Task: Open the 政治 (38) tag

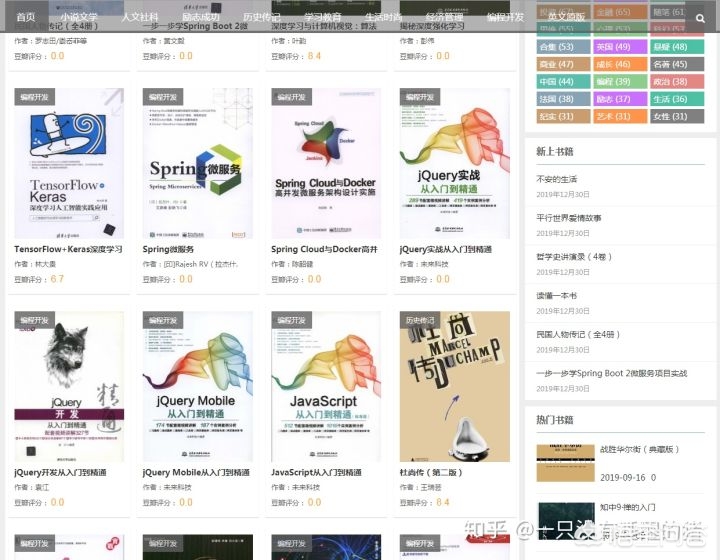Action: (677, 82)
